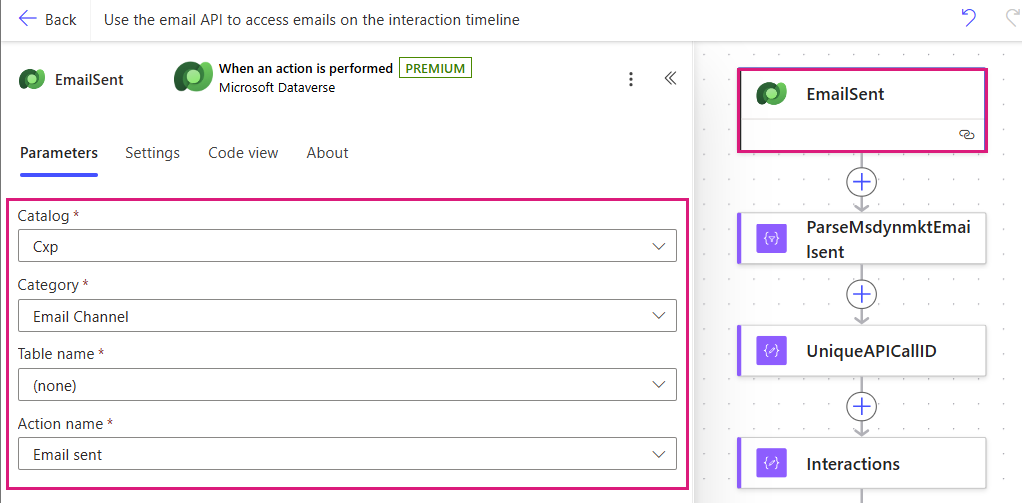Click the Dataverse icon beside EmailSent panel title

[x=33, y=79]
